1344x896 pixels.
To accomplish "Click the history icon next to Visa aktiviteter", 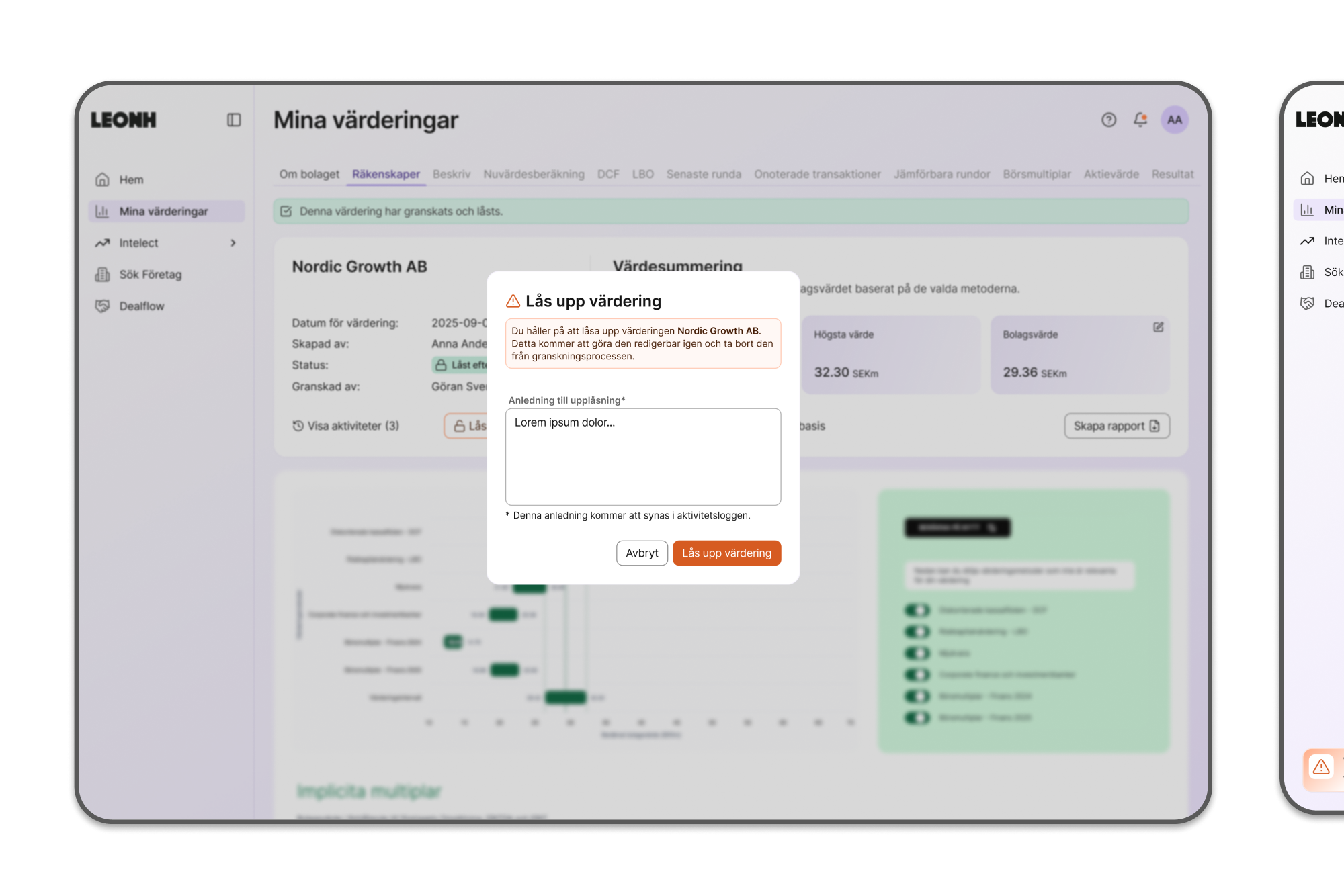I will tap(296, 425).
